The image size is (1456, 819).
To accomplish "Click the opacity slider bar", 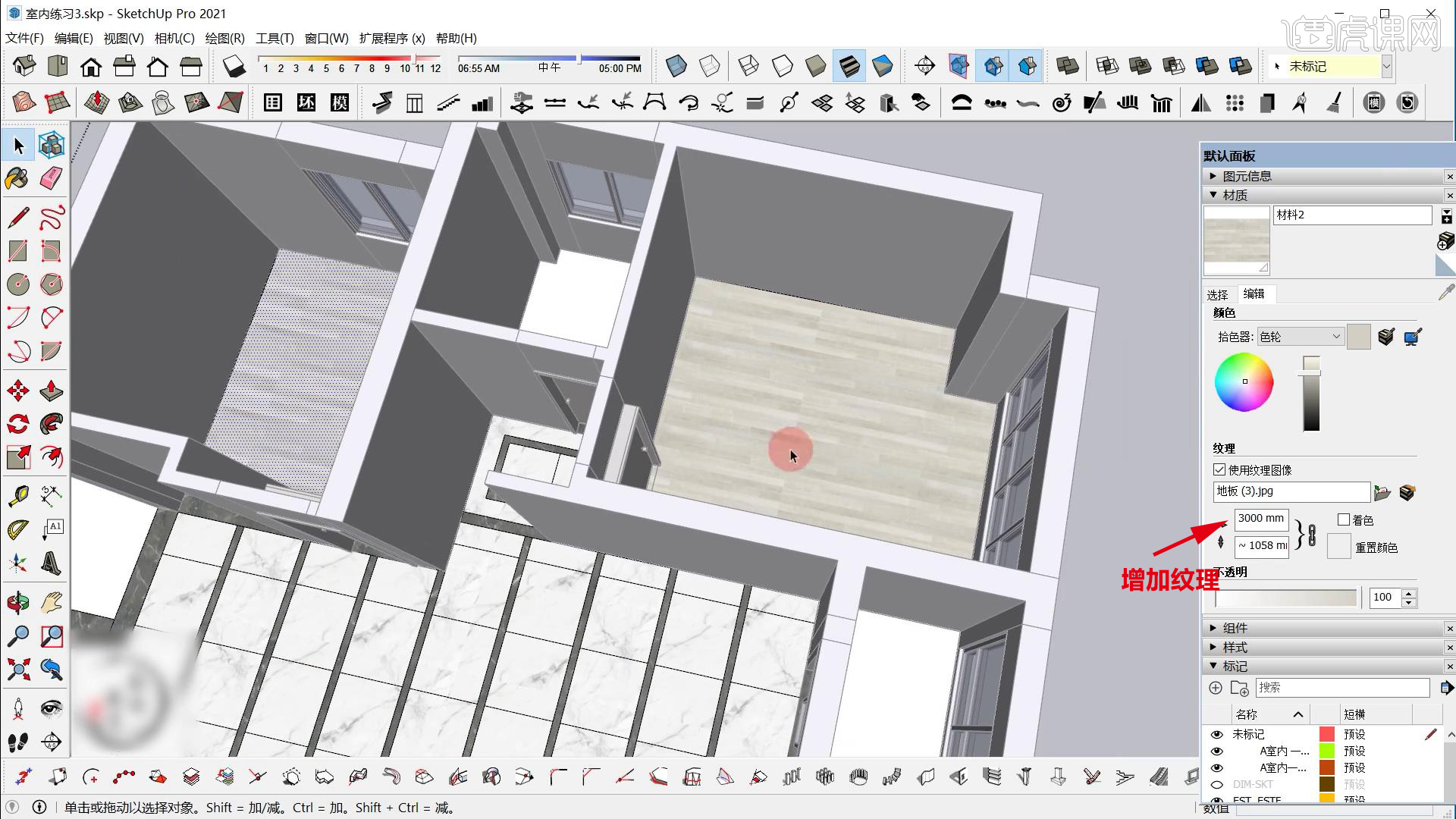I will (1285, 598).
